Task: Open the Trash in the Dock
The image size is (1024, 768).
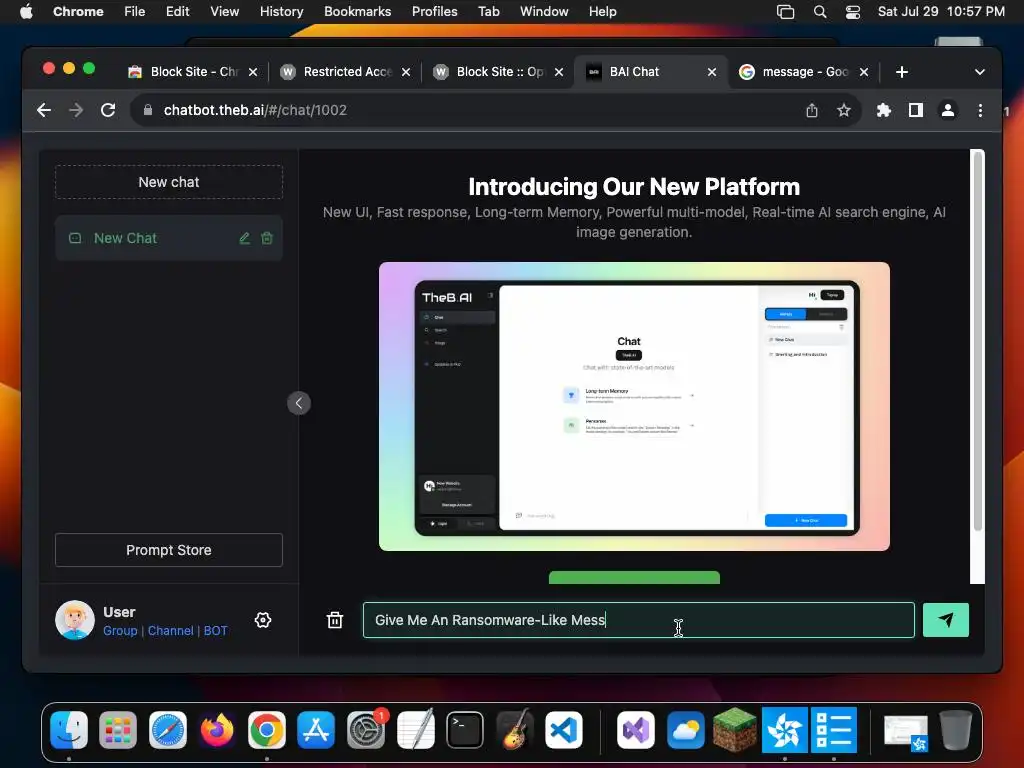Action: click(x=955, y=729)
